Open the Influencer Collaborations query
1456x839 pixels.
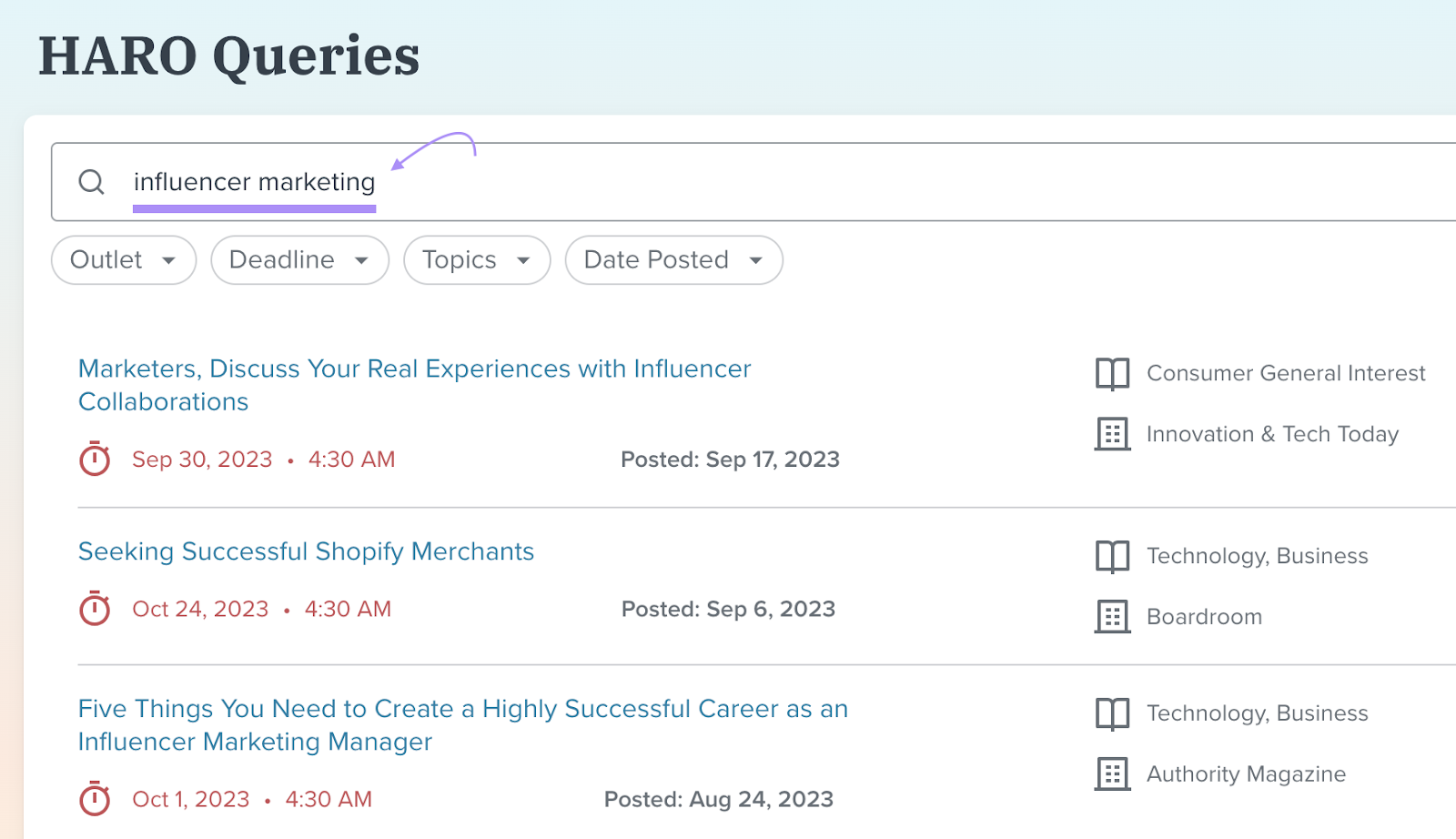click(414, 385)
